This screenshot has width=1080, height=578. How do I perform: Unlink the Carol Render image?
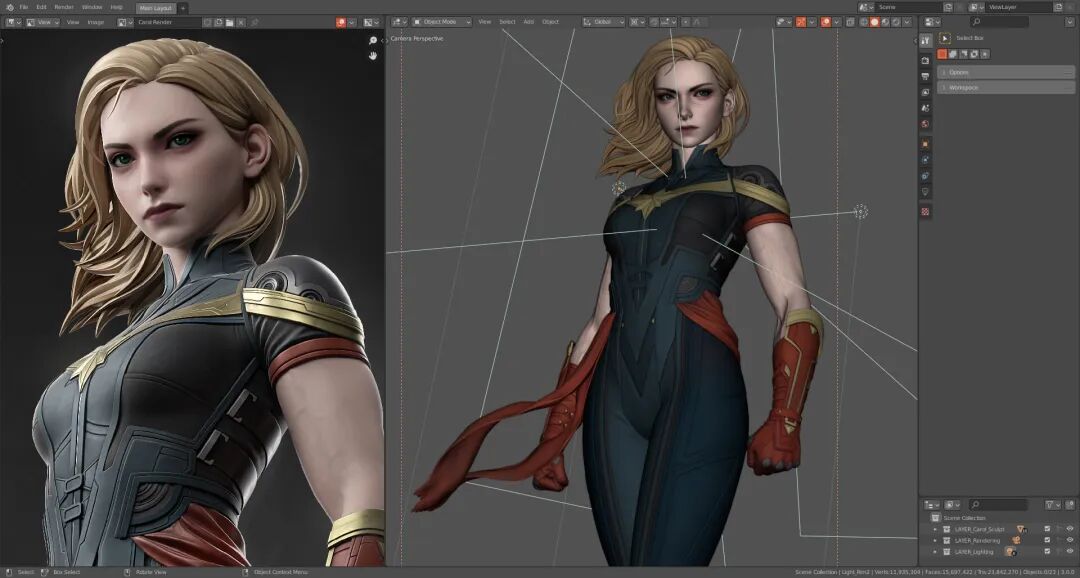coord(240,22)
